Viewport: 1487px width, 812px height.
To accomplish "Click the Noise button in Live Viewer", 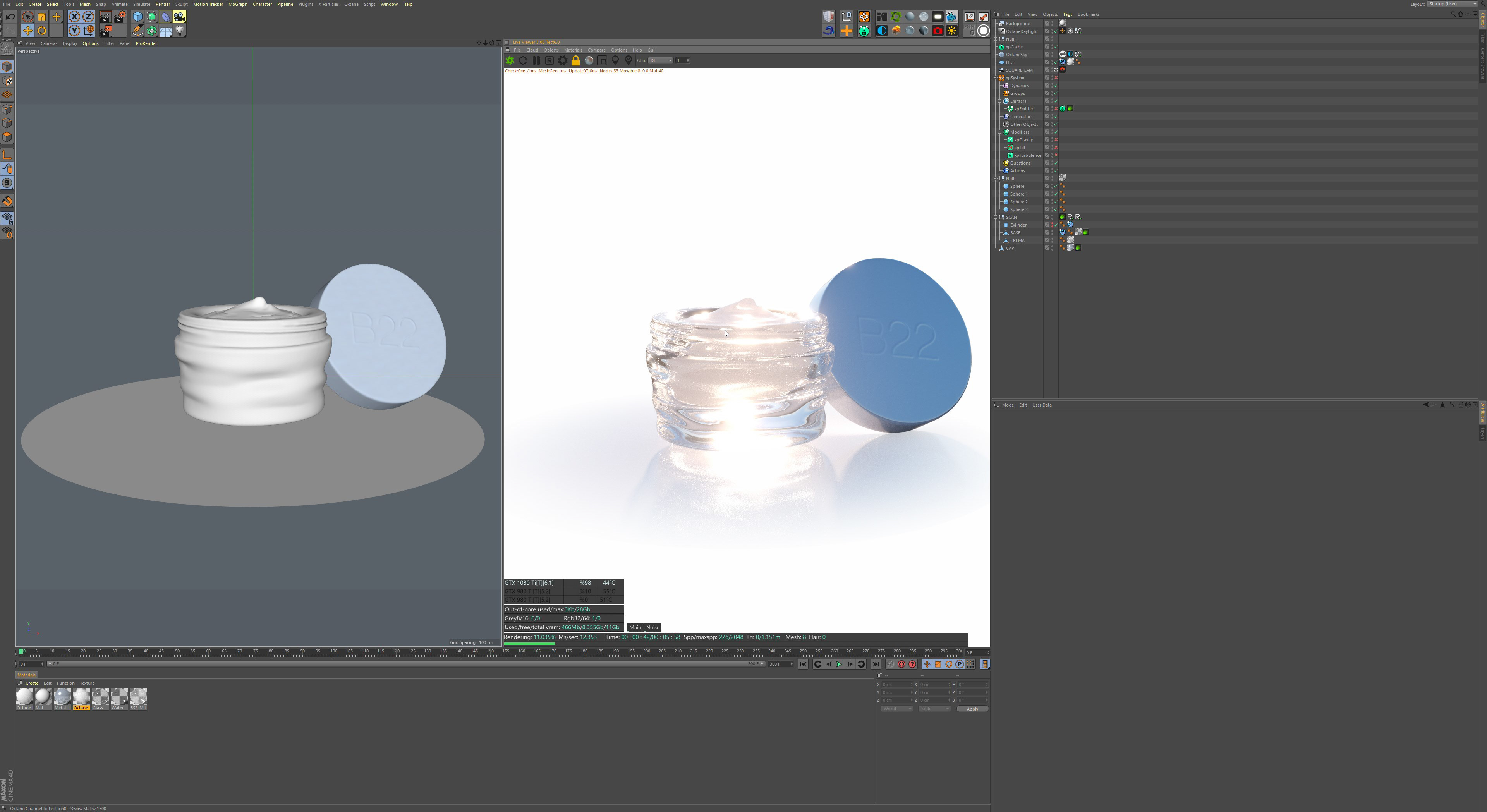I will tap(652, 627).
